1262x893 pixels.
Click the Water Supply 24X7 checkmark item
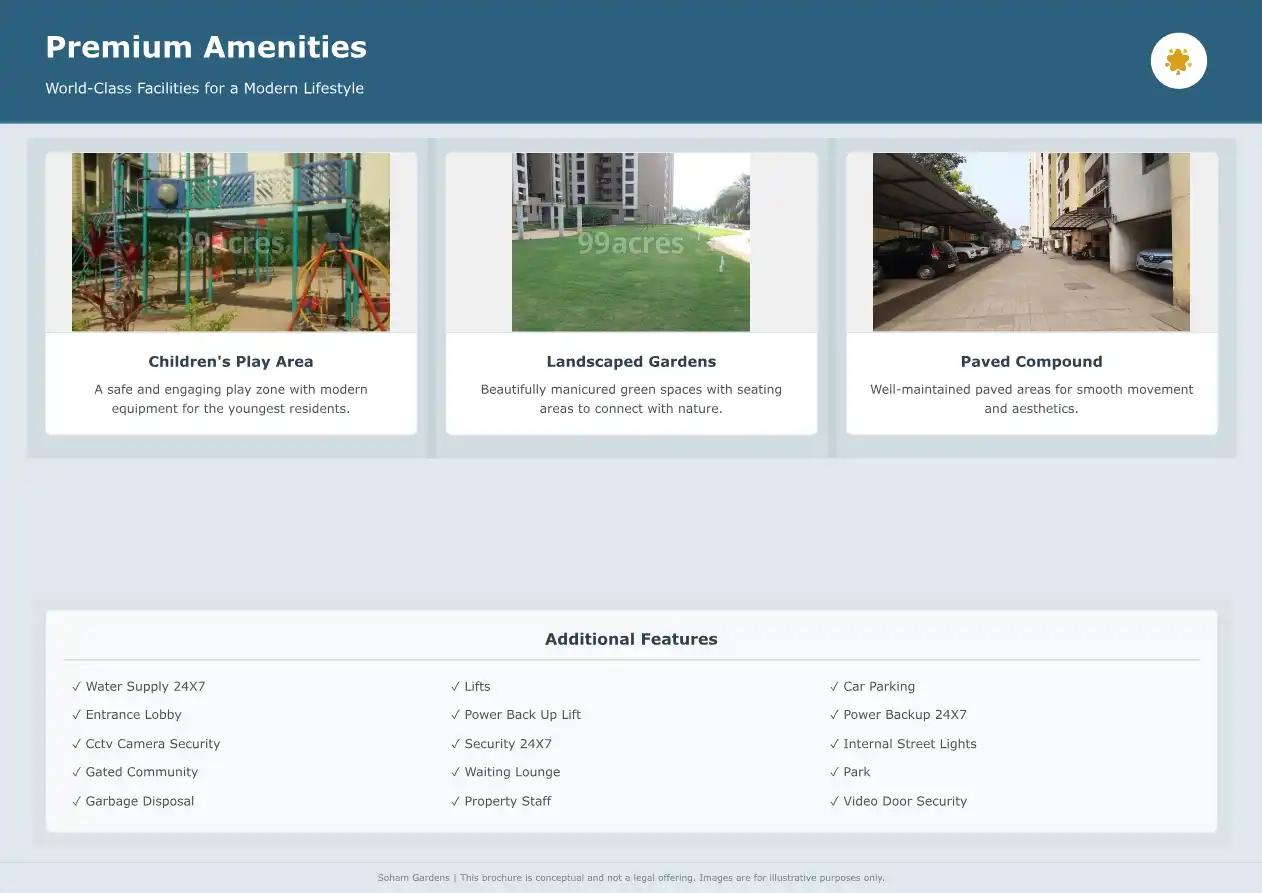point(139,687)
